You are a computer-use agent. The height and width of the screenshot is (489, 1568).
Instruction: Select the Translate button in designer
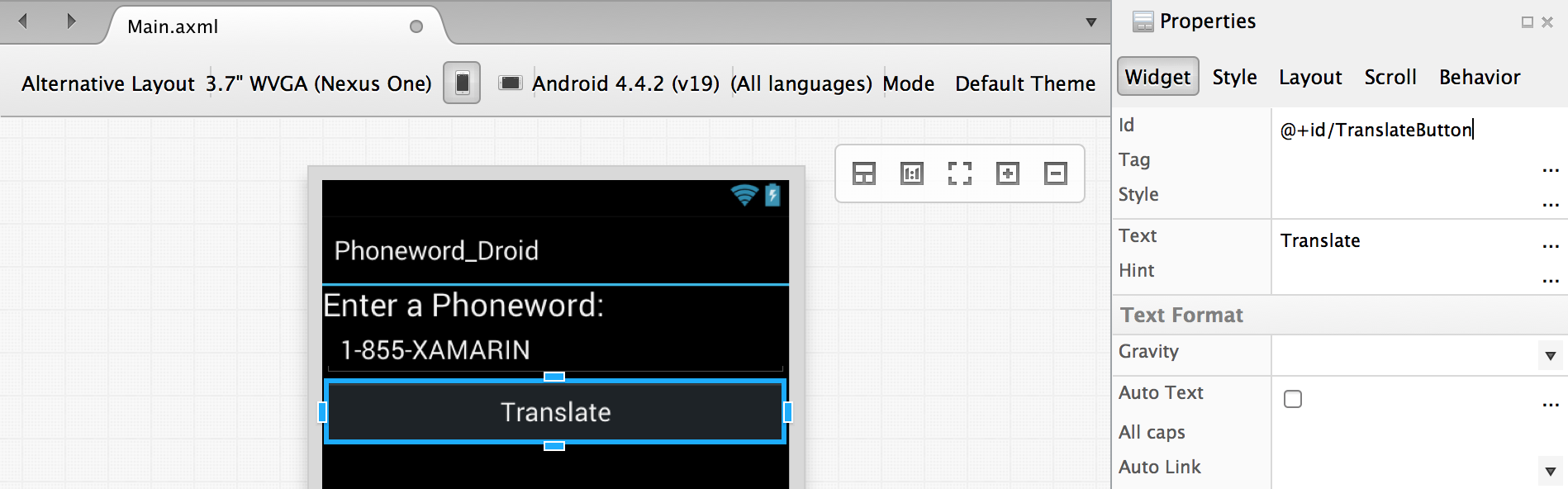pyautogui.click(x=555, y=411)
